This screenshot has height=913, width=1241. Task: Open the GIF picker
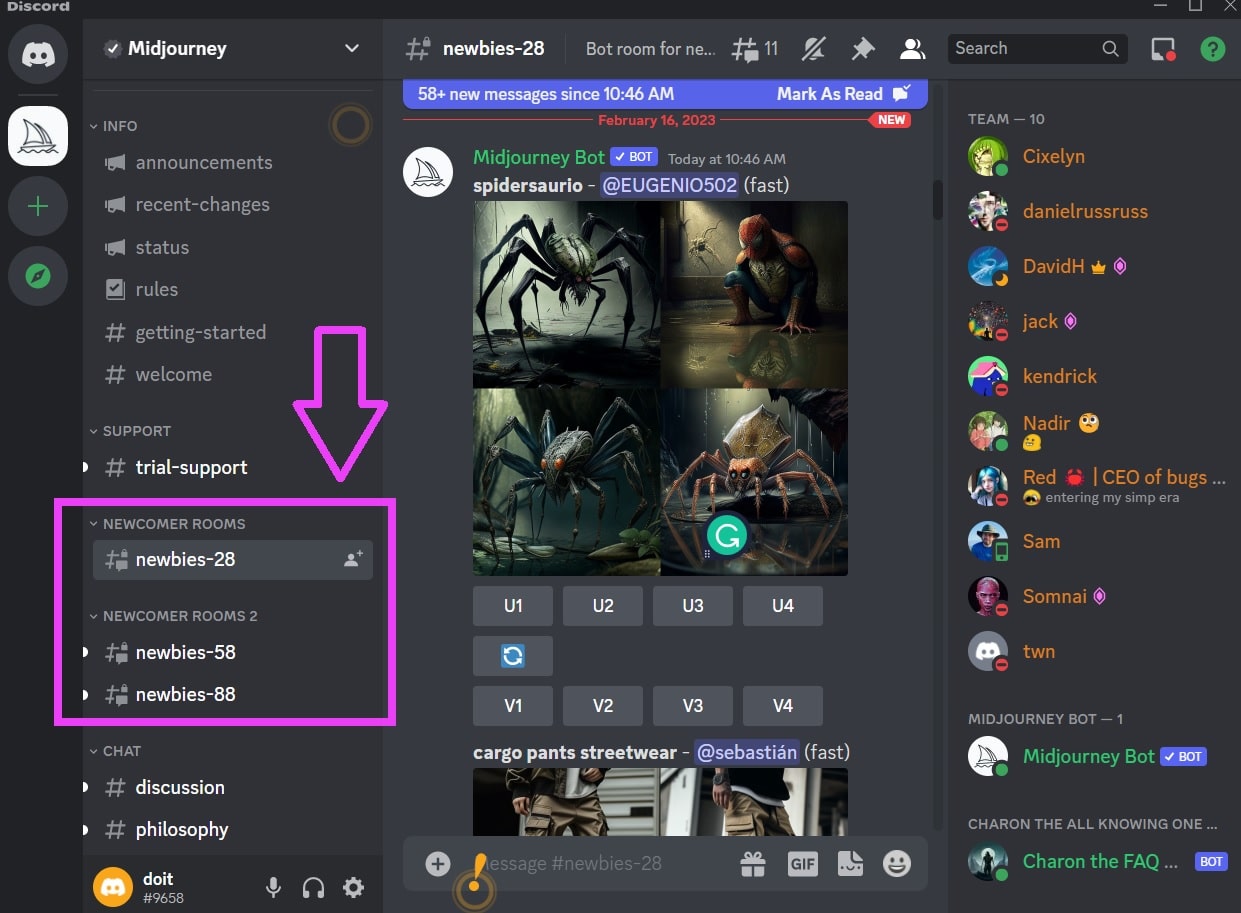point(803,864)
